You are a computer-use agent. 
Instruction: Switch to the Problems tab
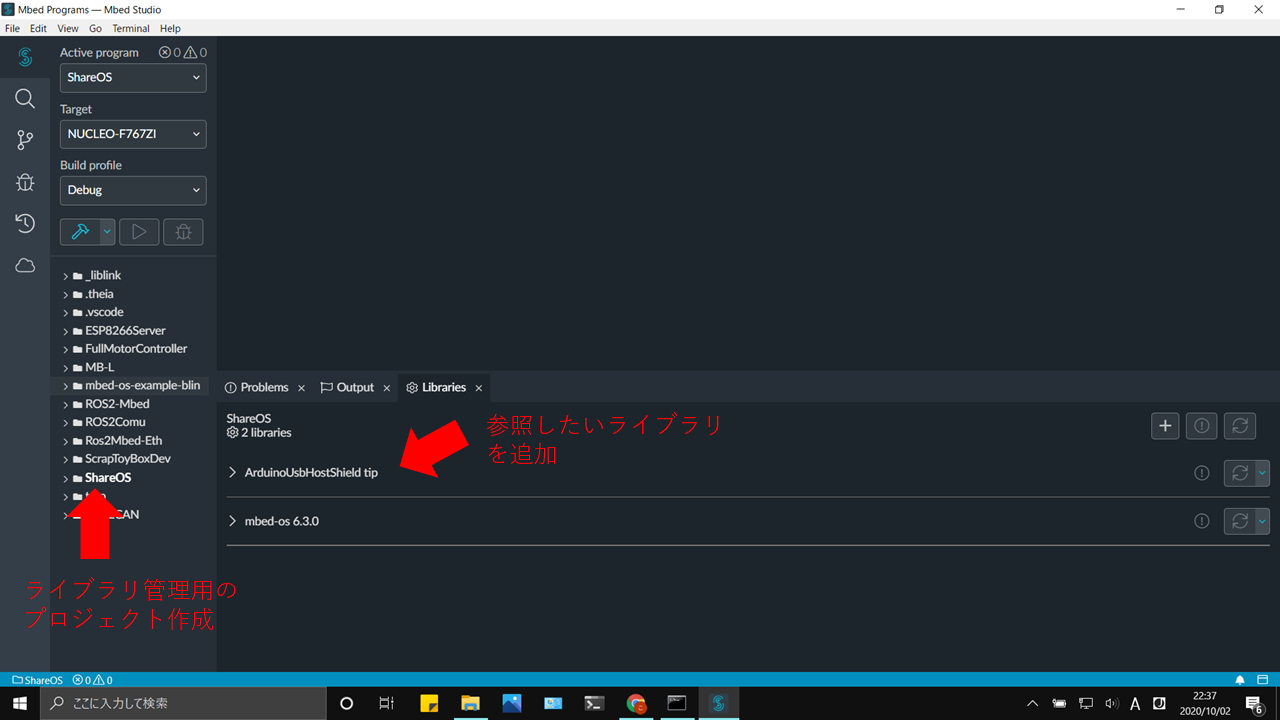click(262, 387)
